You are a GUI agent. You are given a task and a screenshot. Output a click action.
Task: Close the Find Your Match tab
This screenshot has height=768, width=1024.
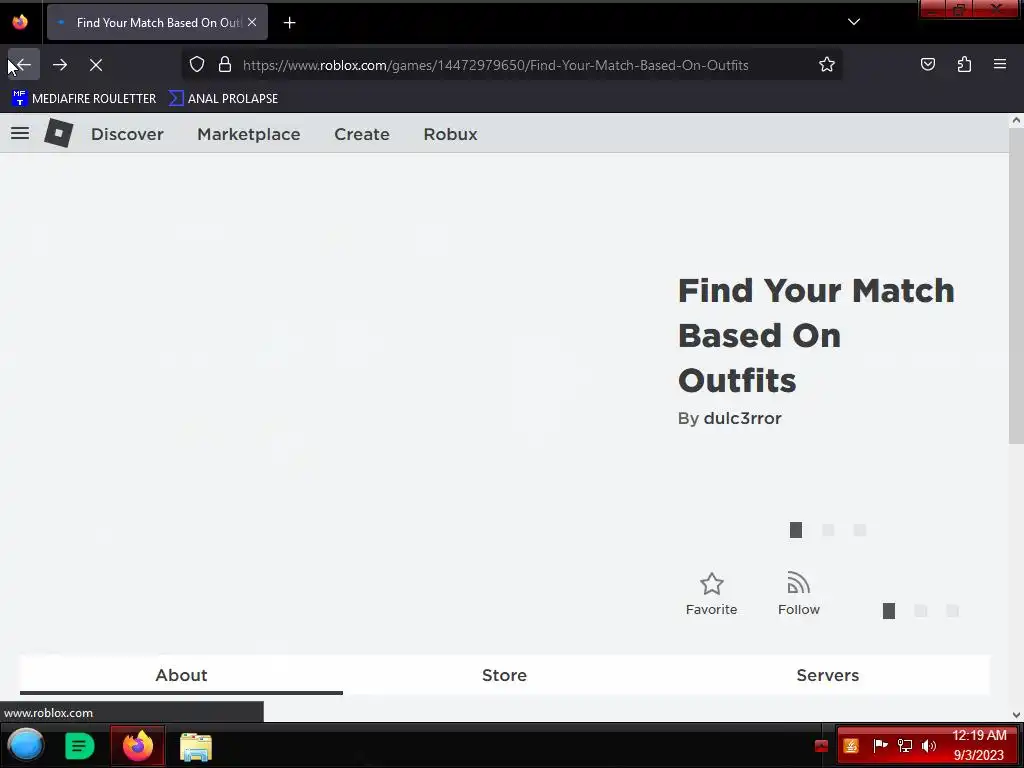click(252, 22)
